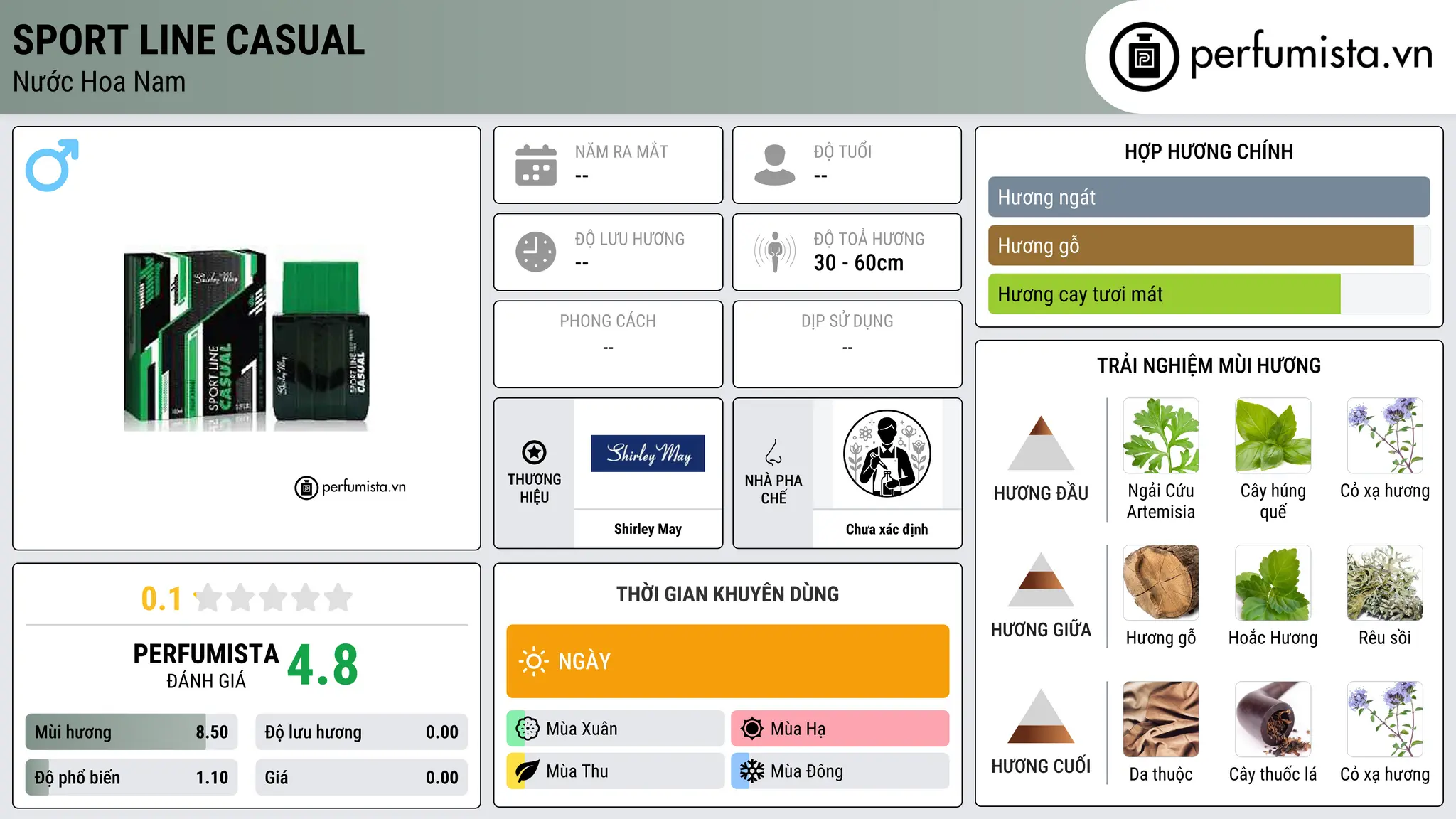The image size is (1456, 819).
Task: Click the person icon next to Độ tuổi
Action: (775, 165)
